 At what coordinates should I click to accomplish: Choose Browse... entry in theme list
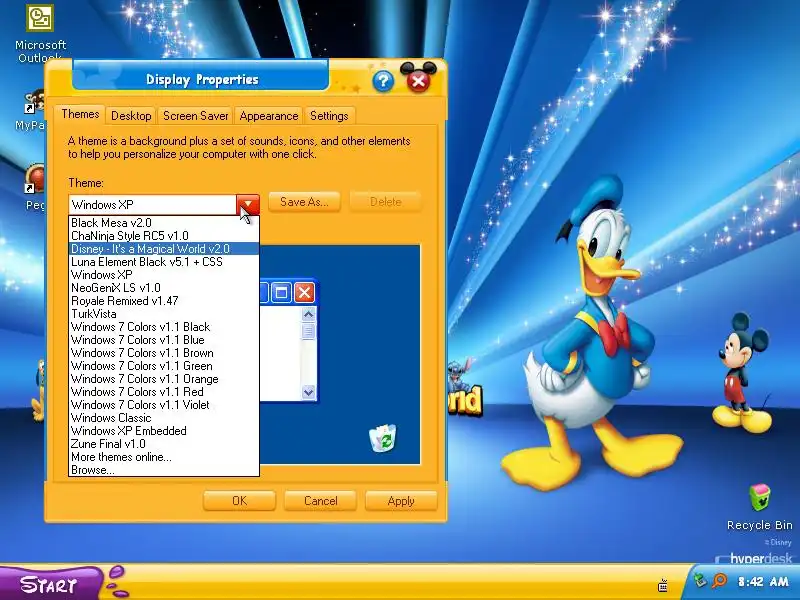coord(164,470)
